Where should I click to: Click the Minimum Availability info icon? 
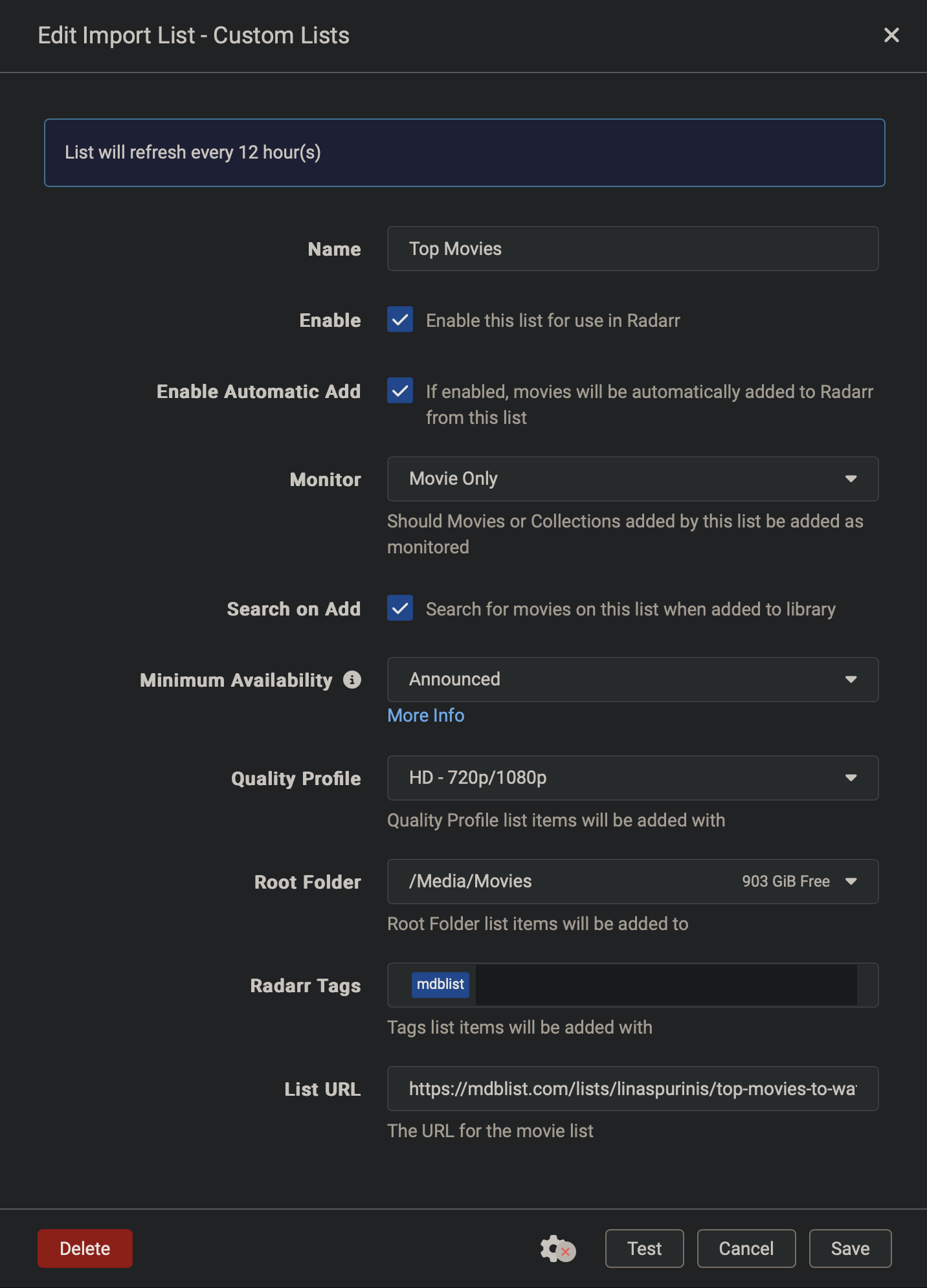(x=352, y=680)
